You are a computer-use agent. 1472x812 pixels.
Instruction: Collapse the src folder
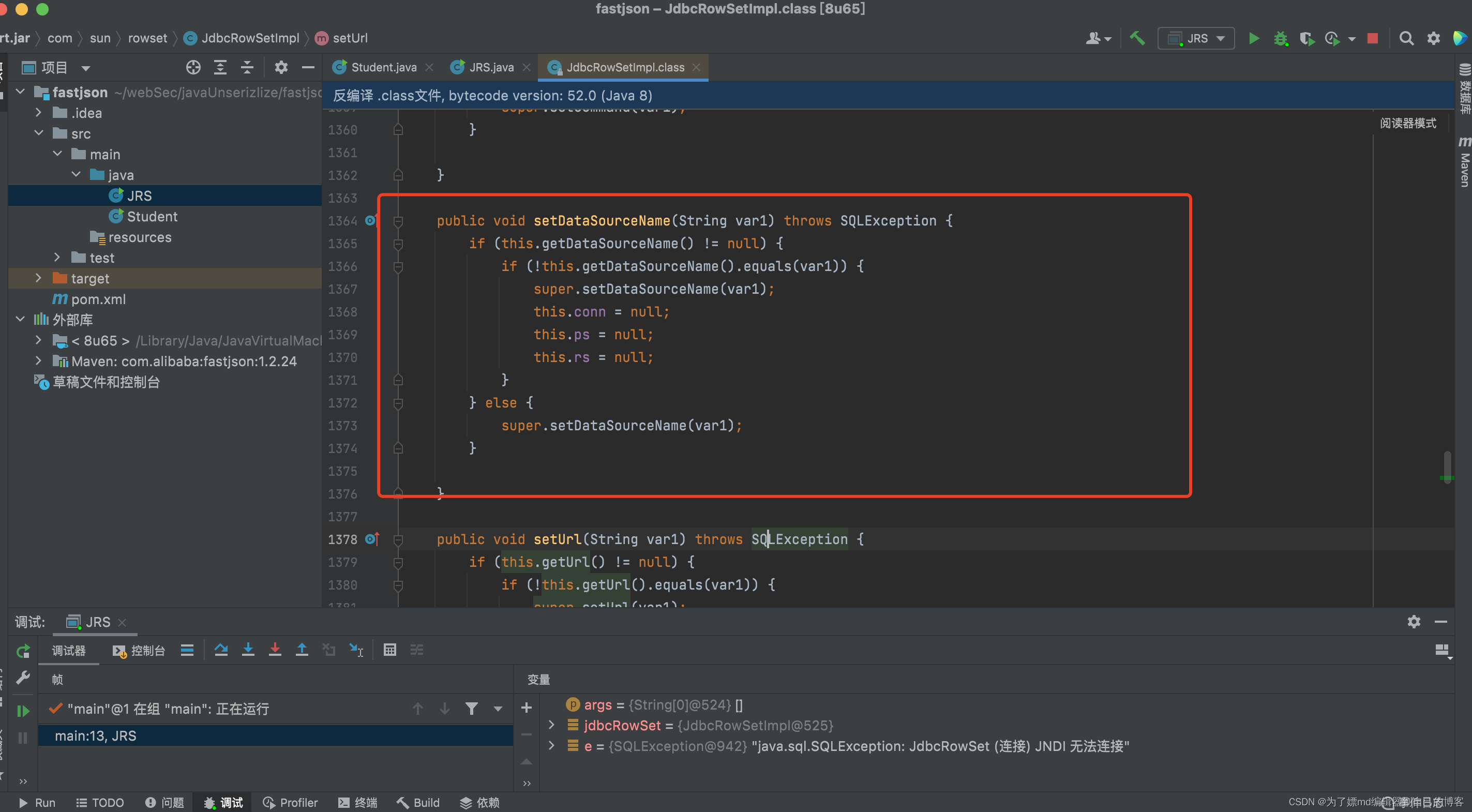pyautogui.click(x=38, y=132)
